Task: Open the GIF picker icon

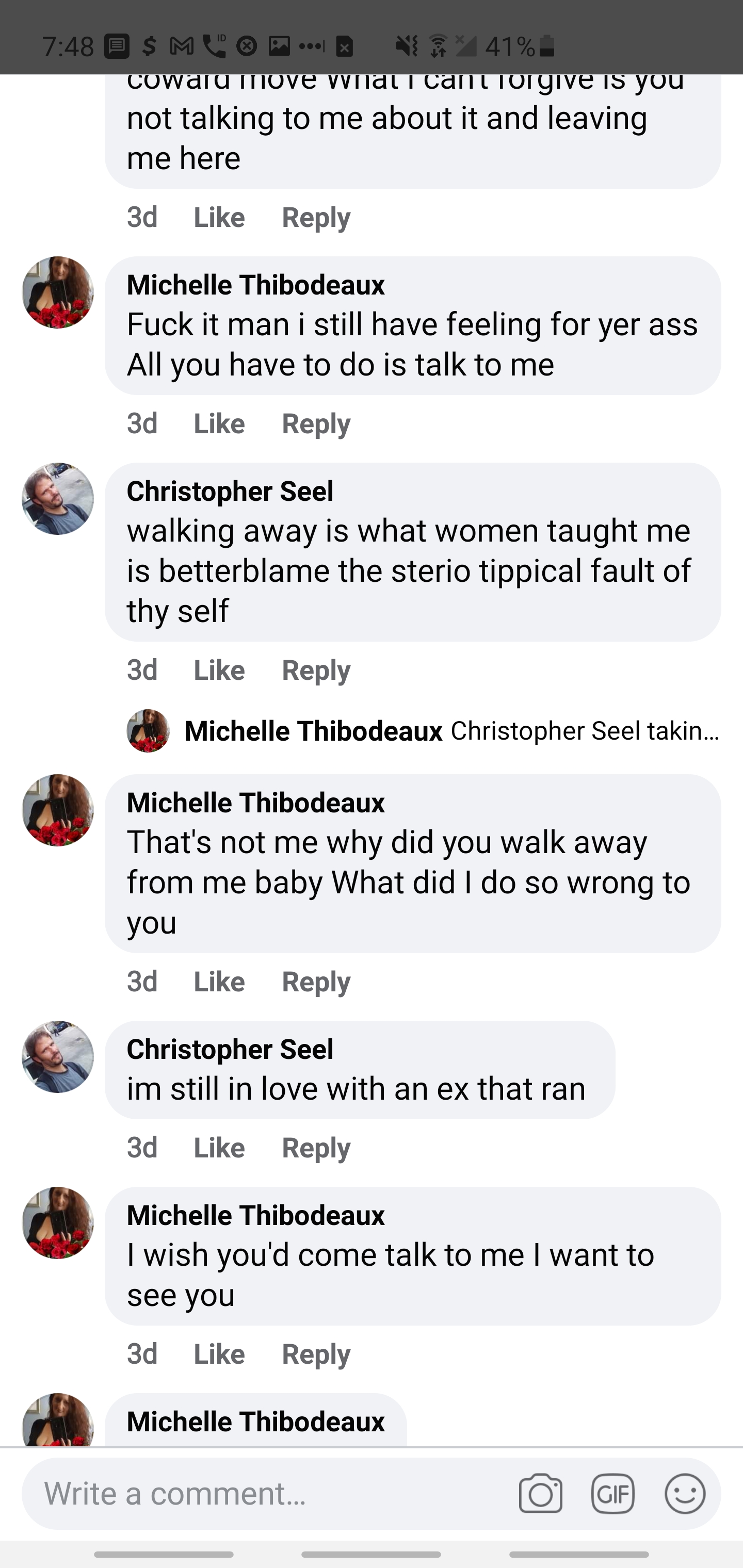Action: click(612, 1493)
